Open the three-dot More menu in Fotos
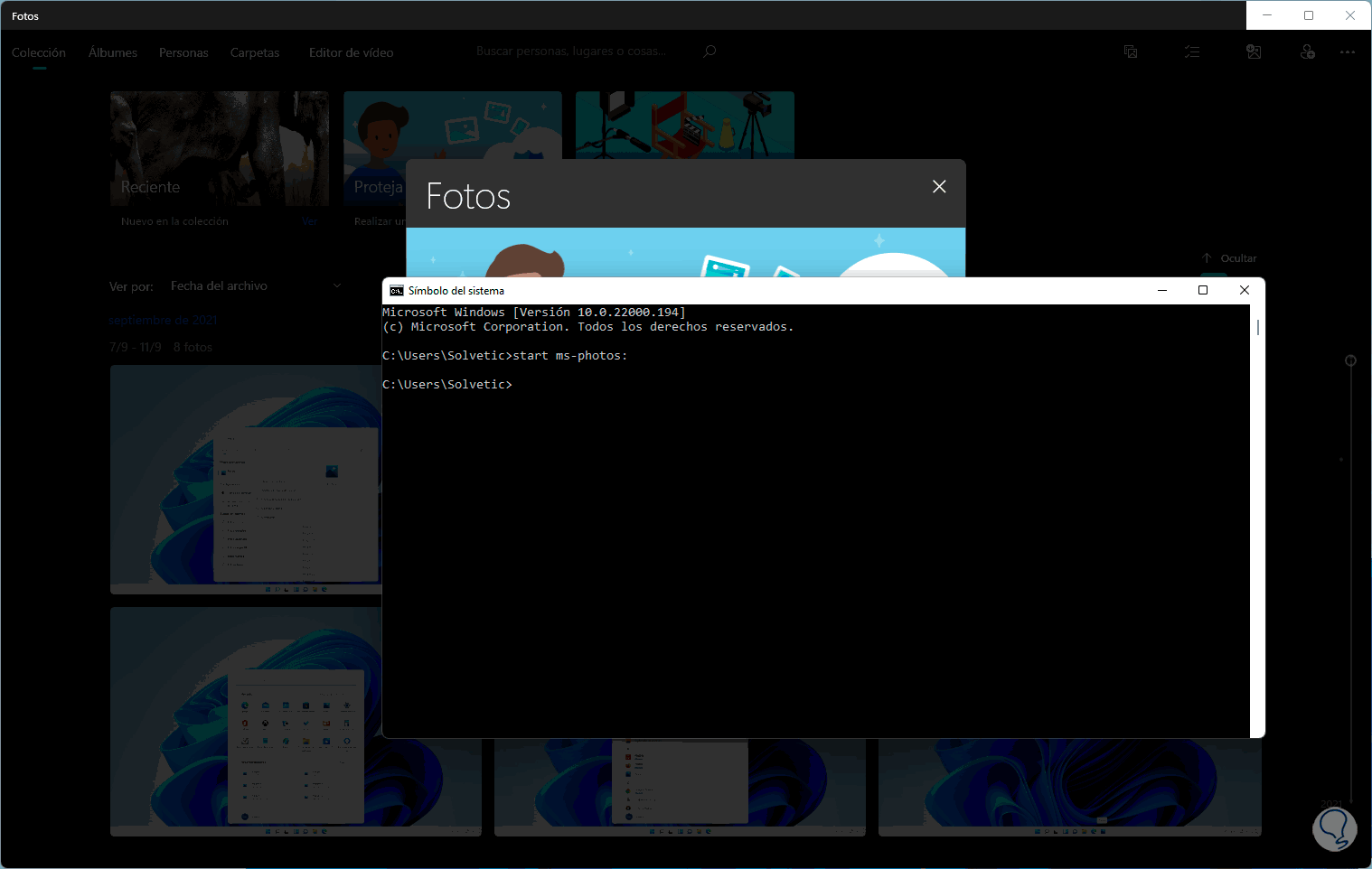 tap(1348, 52)
